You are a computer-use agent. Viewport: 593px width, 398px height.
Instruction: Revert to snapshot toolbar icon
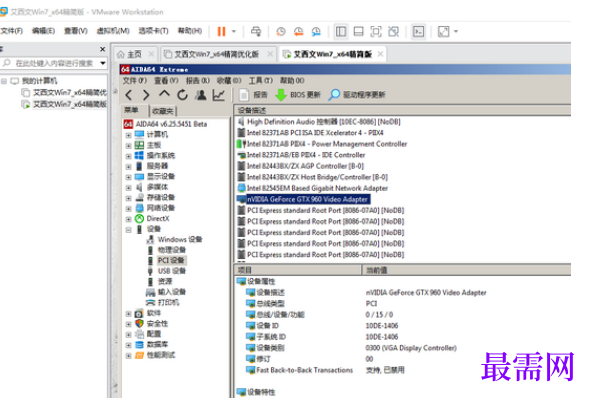click(x=298, y=31)
